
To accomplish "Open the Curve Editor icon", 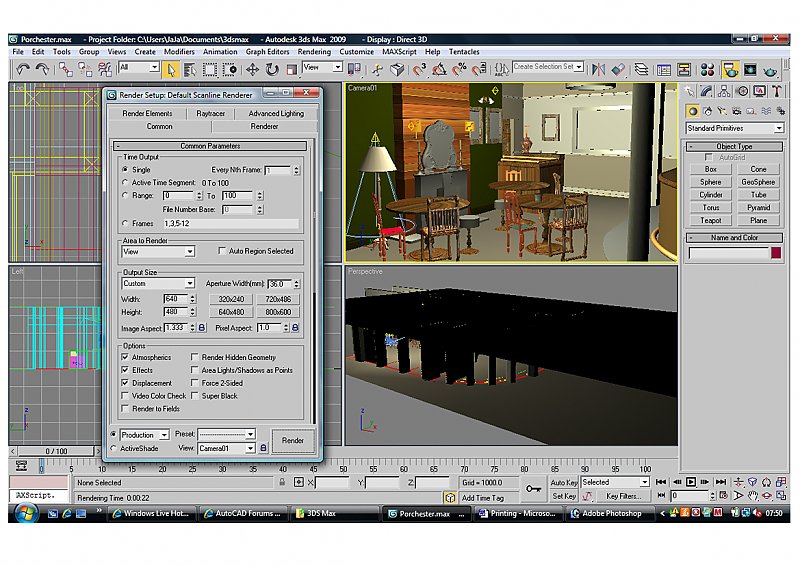I will point(664,69).
